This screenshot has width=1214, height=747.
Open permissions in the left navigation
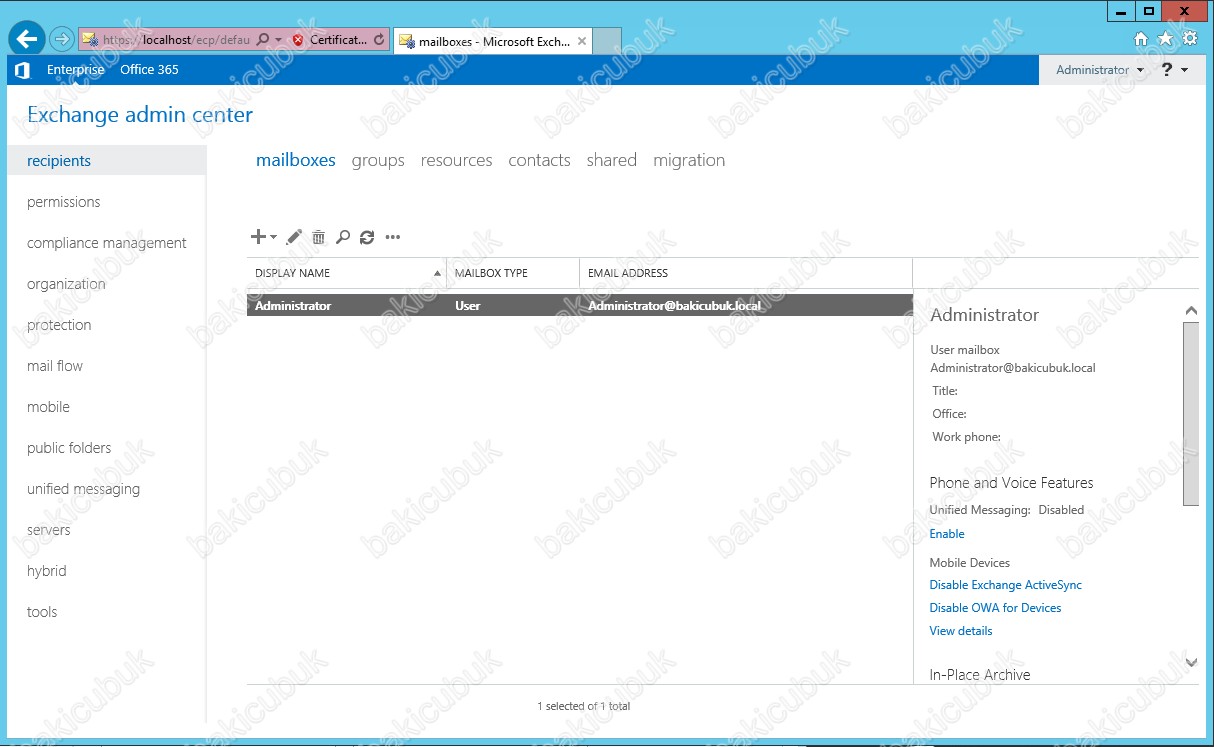64,202
